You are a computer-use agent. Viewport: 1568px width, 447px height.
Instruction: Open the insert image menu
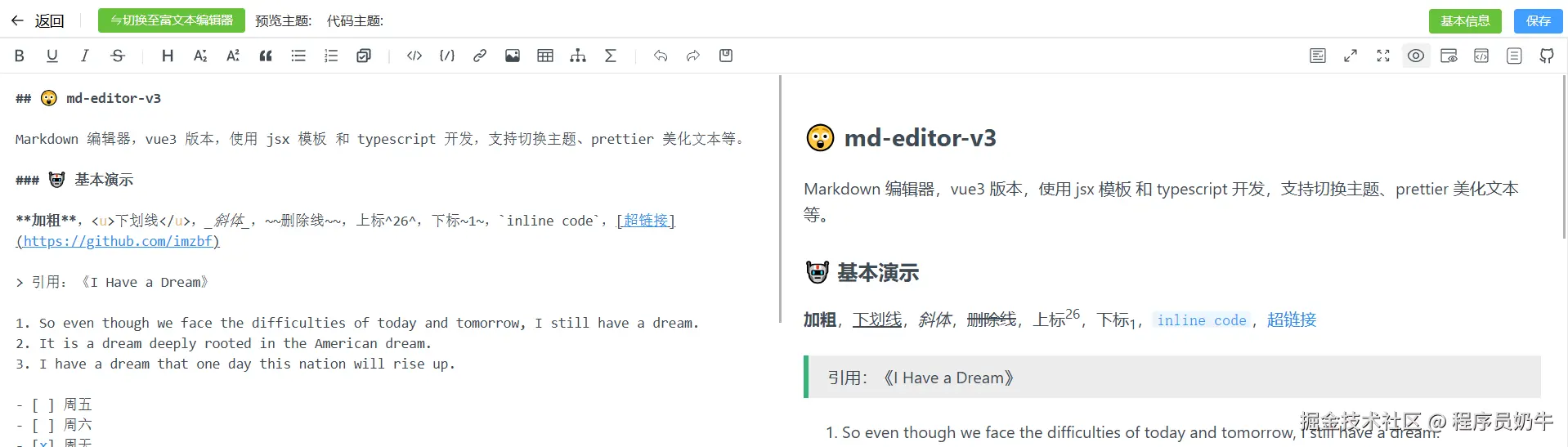tap(513, 56)
